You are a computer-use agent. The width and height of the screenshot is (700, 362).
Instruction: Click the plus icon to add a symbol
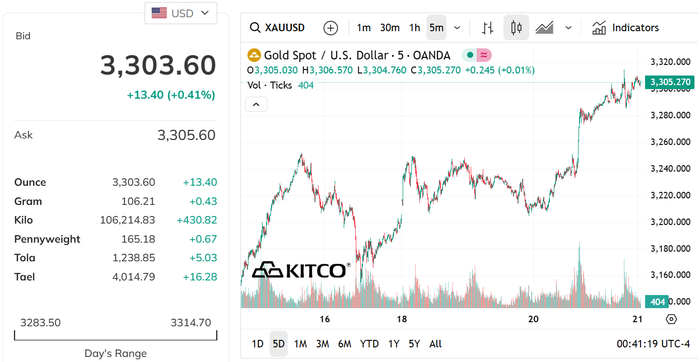click(x=330, y=28)
